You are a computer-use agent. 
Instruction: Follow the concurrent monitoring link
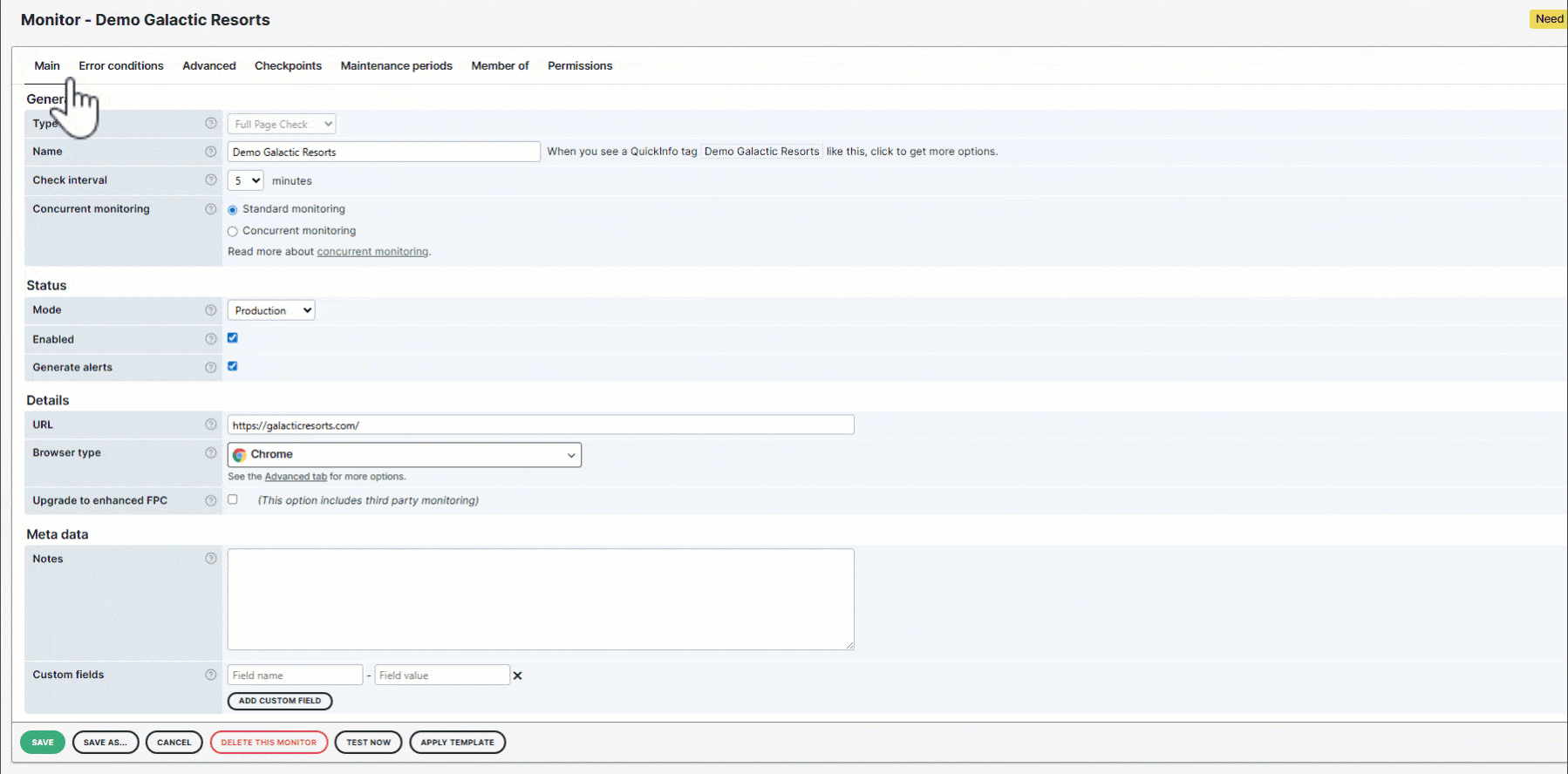click(x=372, y=252)
